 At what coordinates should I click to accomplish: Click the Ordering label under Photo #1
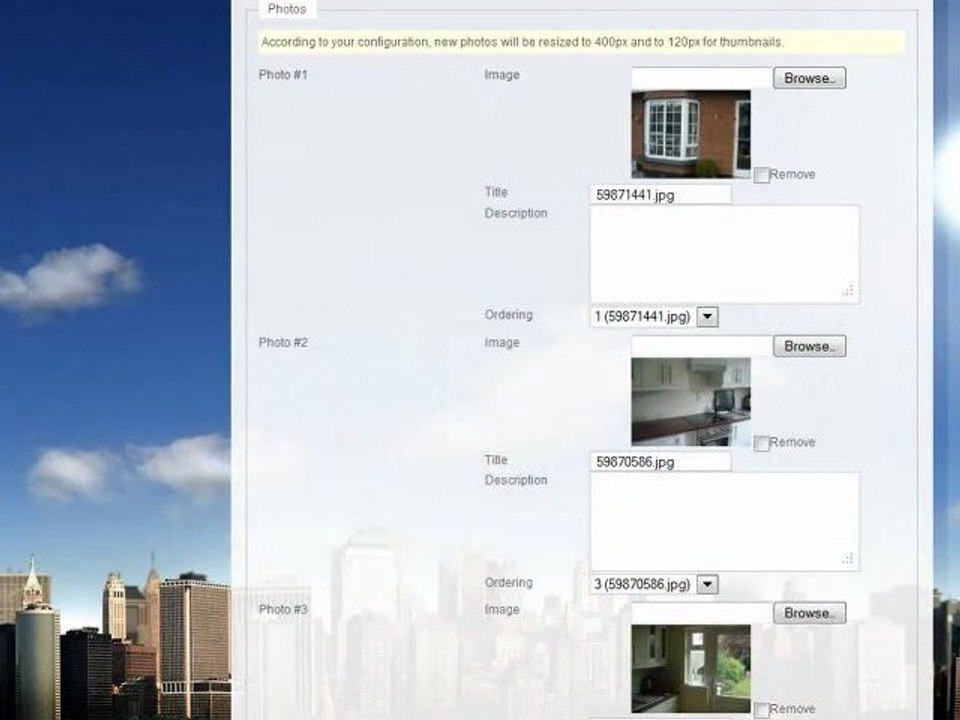coord(509,315)
